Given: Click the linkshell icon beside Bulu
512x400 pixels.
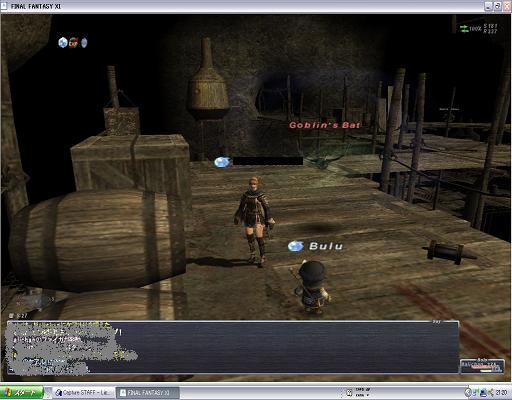Looking at the screenshot, I should 296,246.
